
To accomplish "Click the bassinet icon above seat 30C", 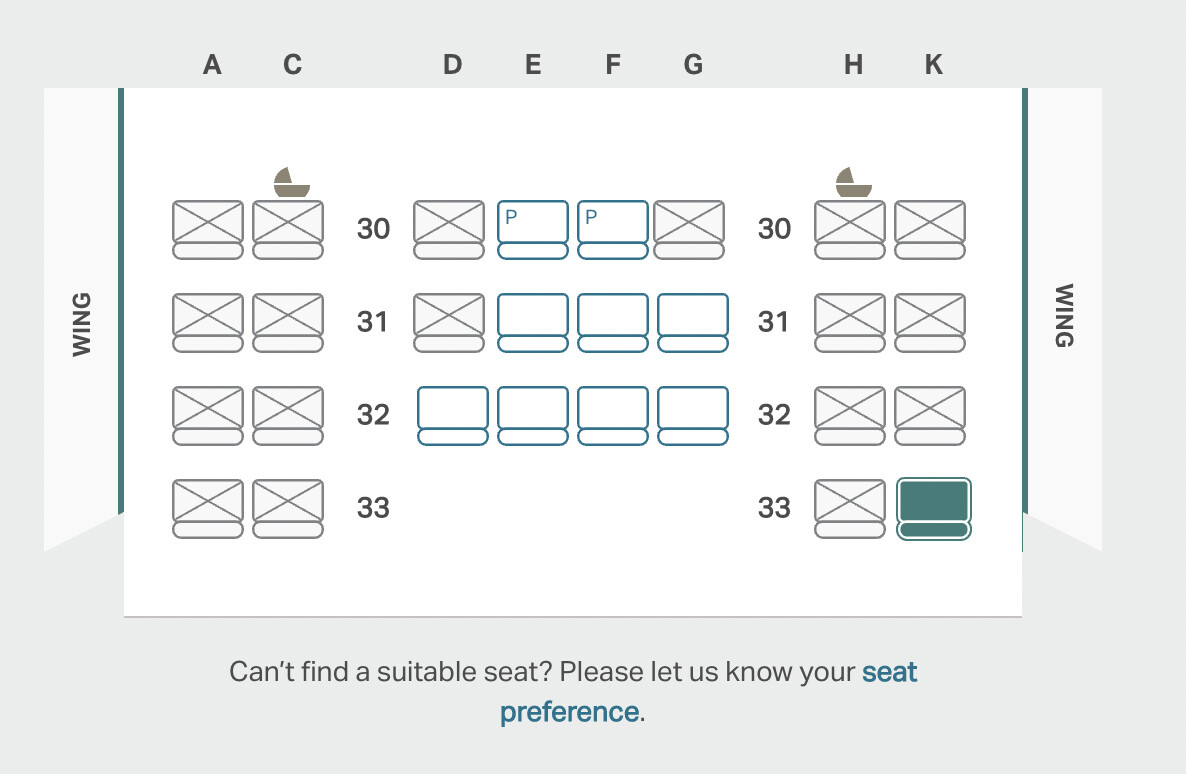I will (291, 182).
